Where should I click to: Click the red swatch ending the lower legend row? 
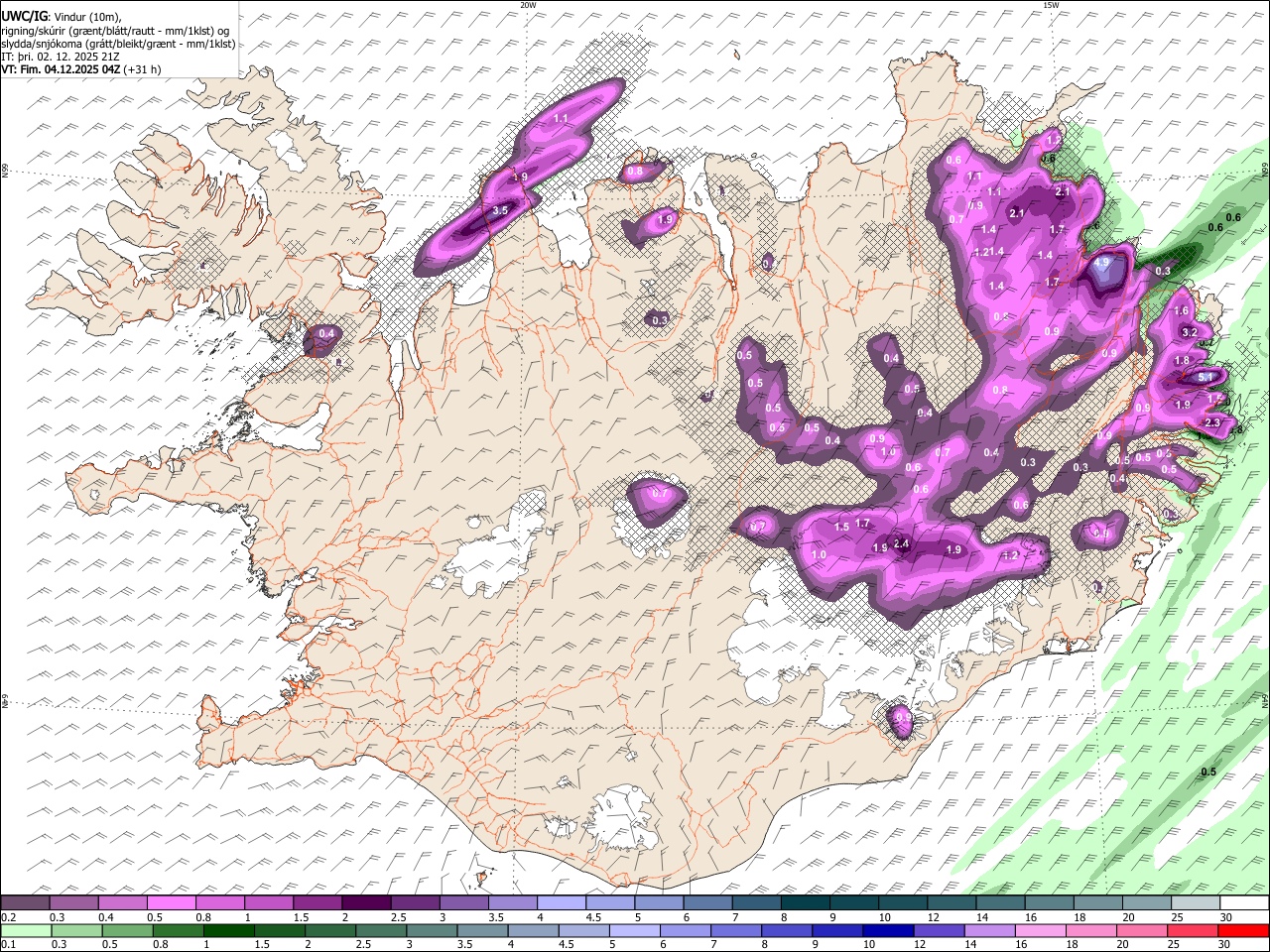1243,930
